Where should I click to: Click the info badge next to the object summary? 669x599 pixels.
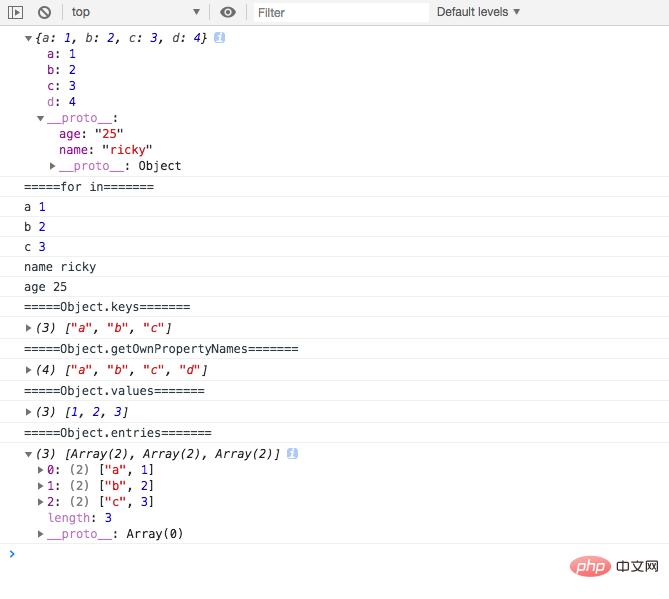(x=219, y=38)
